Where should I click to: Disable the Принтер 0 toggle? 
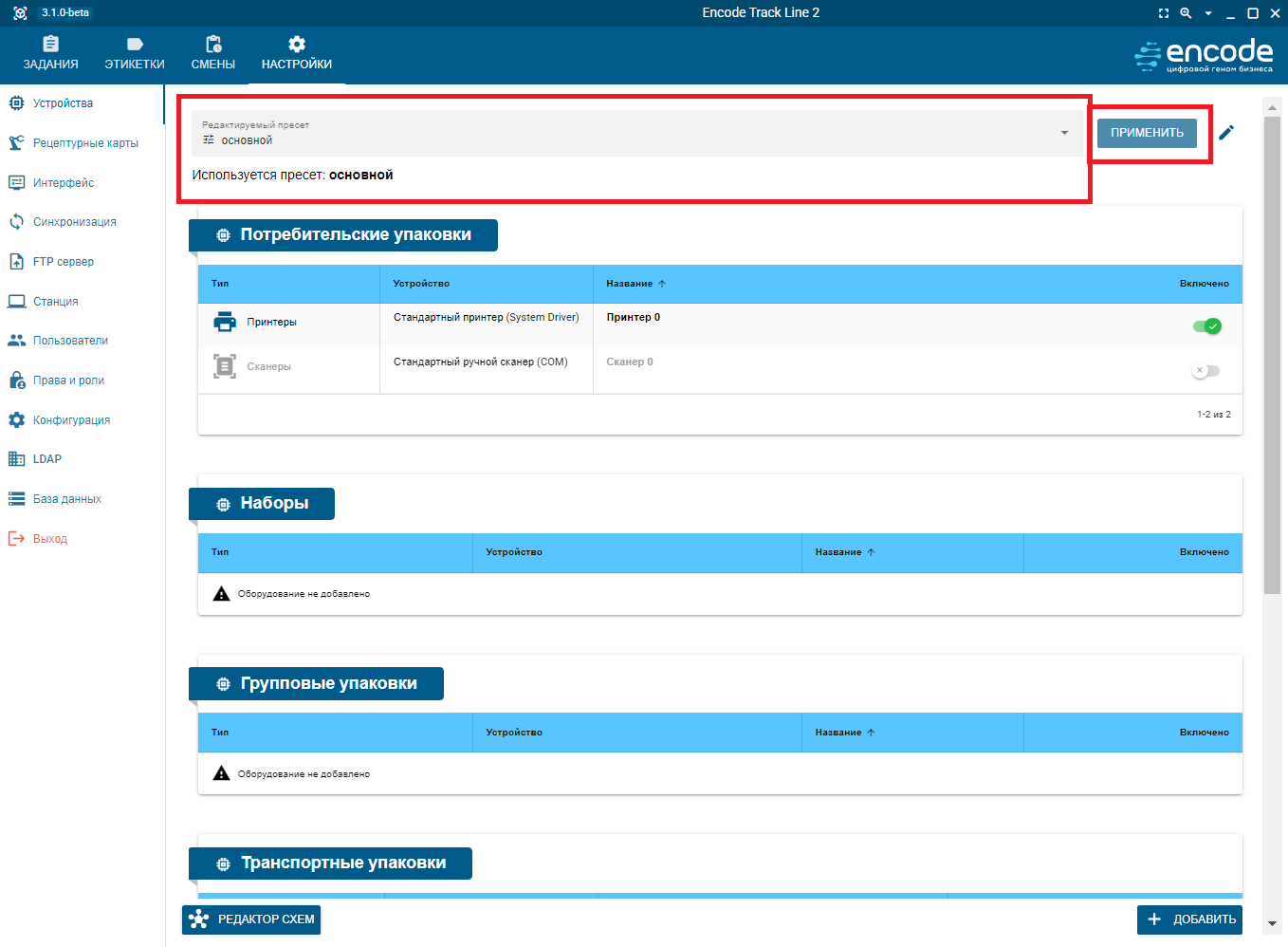1206,326
